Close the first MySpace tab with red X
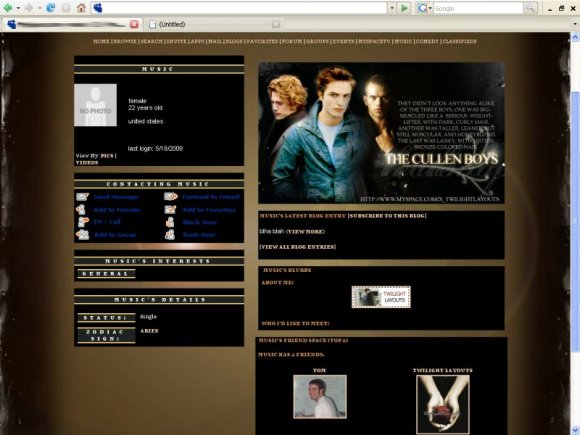Screen dimensions: 580x435 (134, 24)
